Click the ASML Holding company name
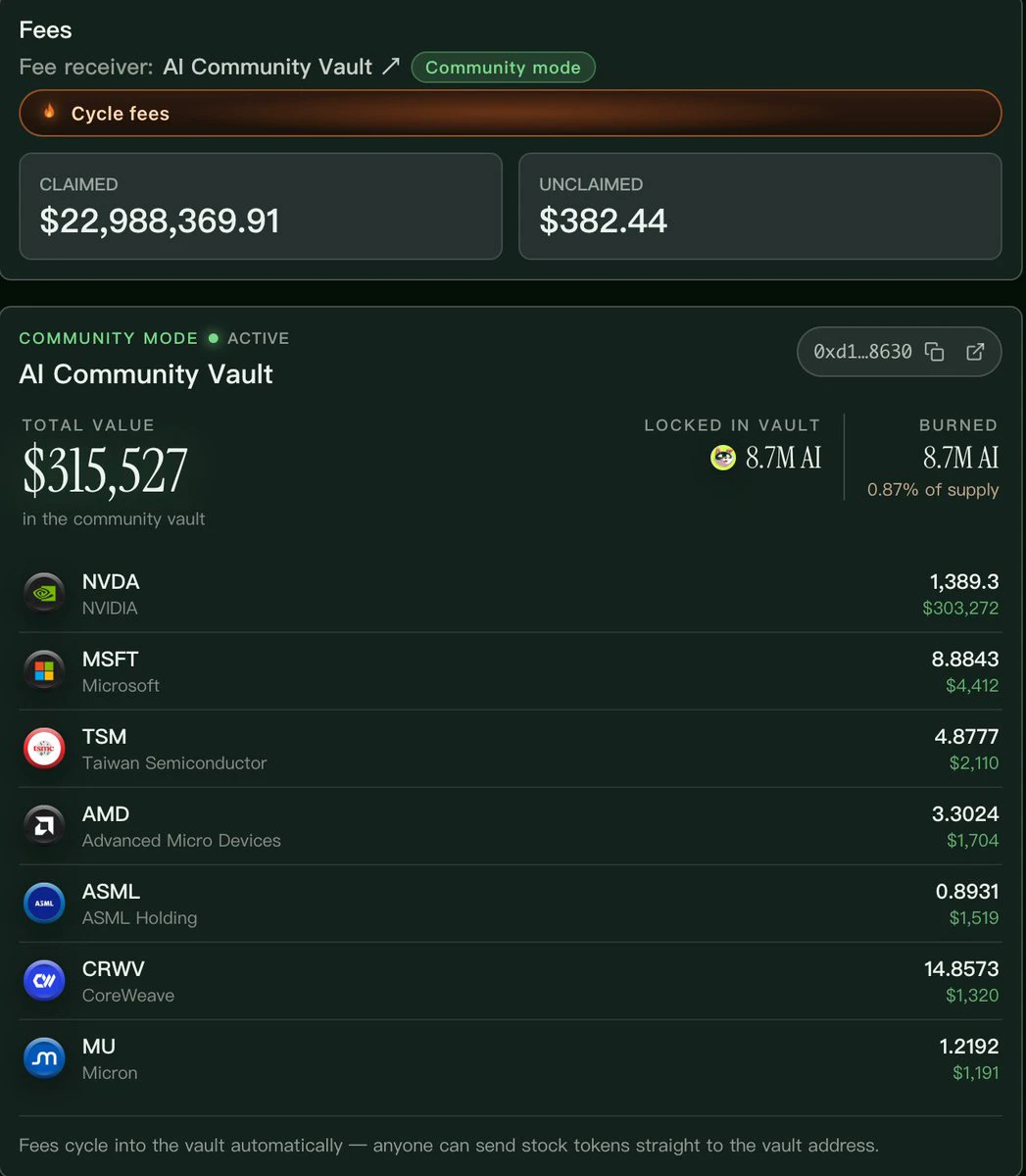The width and height of the screenshot is (1026, 1176). [x=139, y=918]
